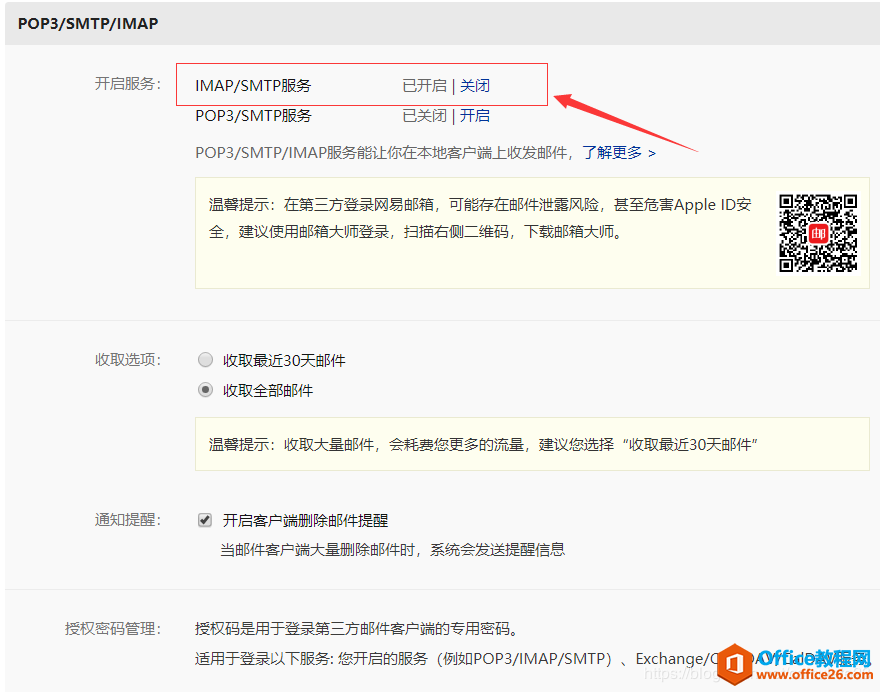
Task: Click the 已开启 status text
Action: [424, 86]
